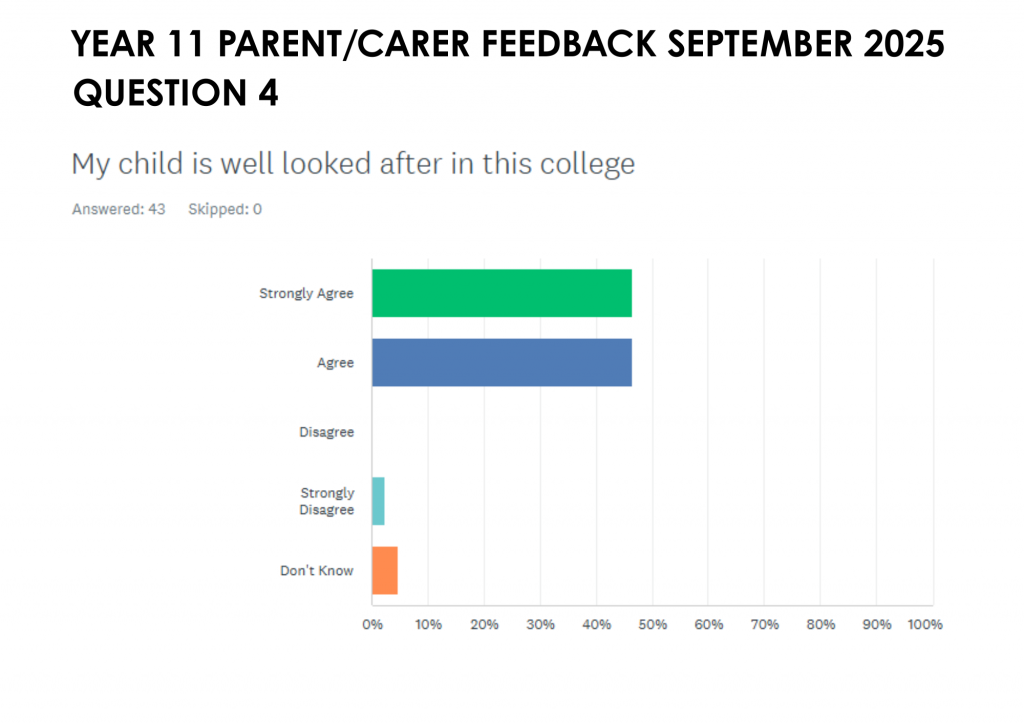Click the 'Agree' category label
1024x724 pixels.
335,363
